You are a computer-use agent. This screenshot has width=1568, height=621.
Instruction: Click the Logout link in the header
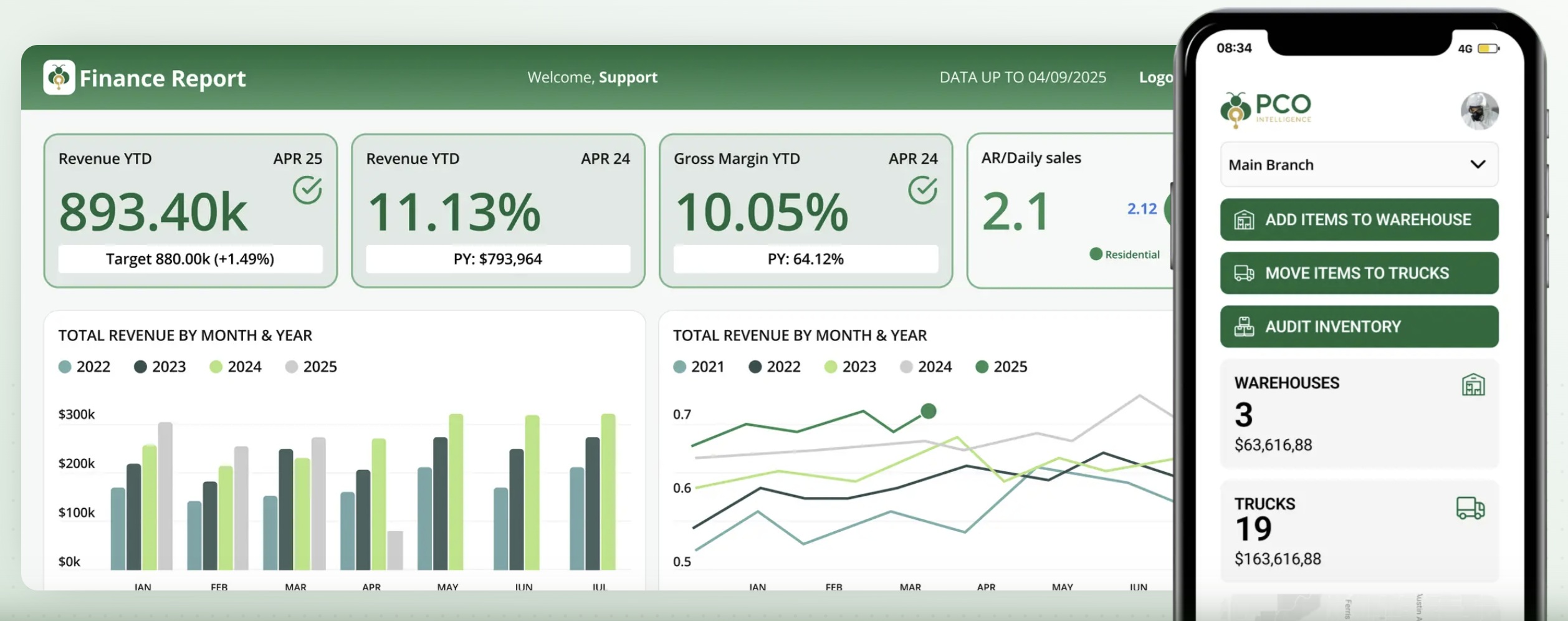(1156, 77)
